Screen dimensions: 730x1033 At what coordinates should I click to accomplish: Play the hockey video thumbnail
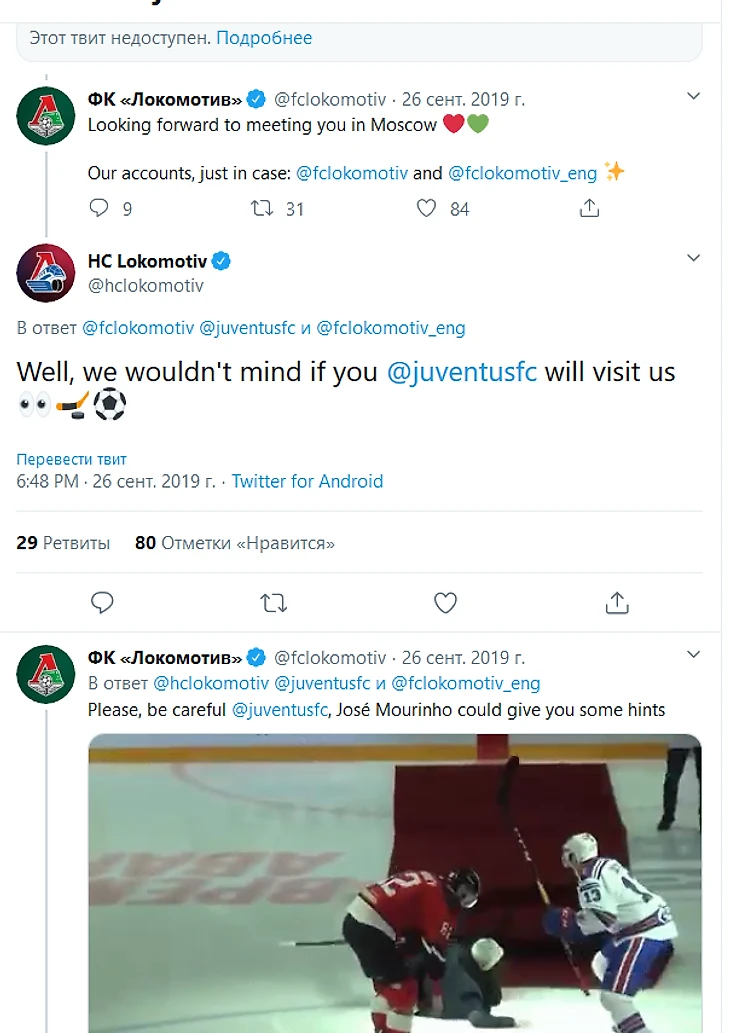(x=395, y=883)
